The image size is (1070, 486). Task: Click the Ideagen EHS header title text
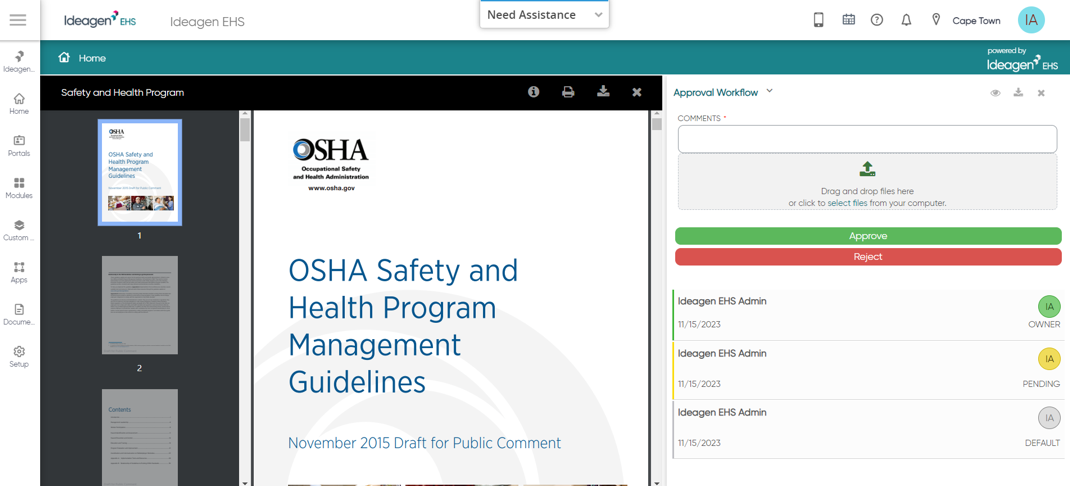(207, 22)
